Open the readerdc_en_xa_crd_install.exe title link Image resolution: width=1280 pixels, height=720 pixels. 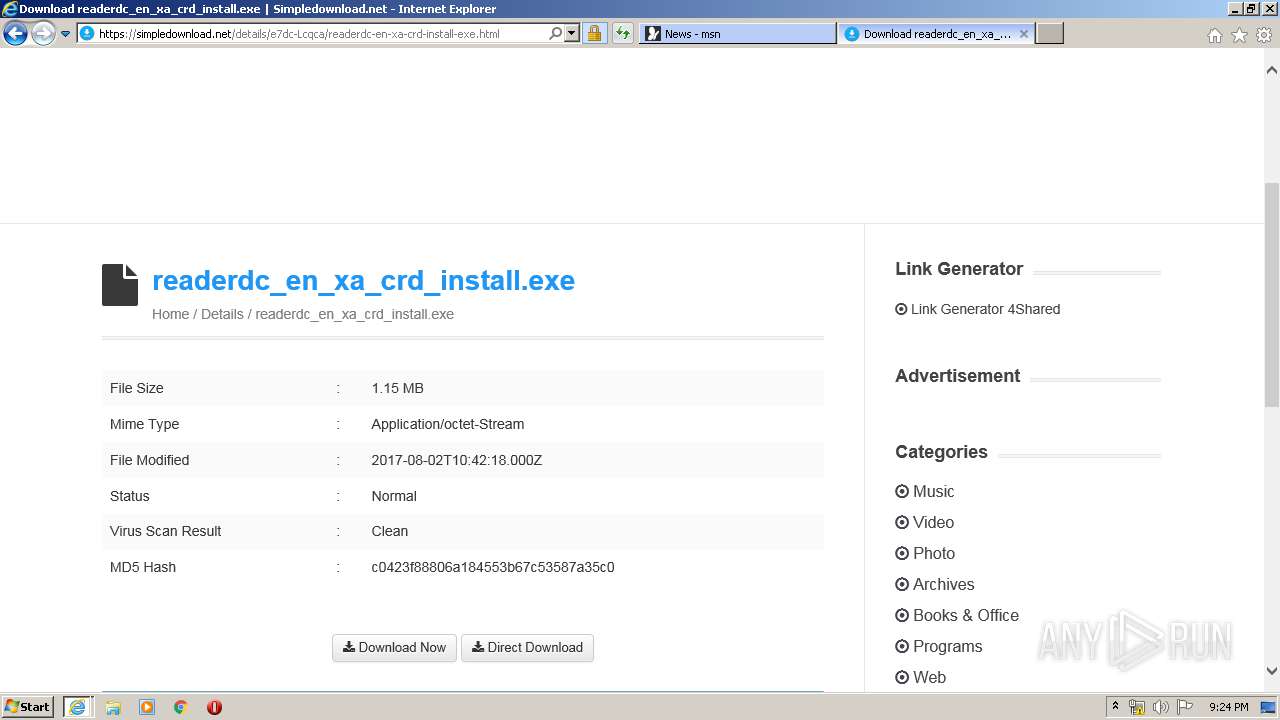363,281
